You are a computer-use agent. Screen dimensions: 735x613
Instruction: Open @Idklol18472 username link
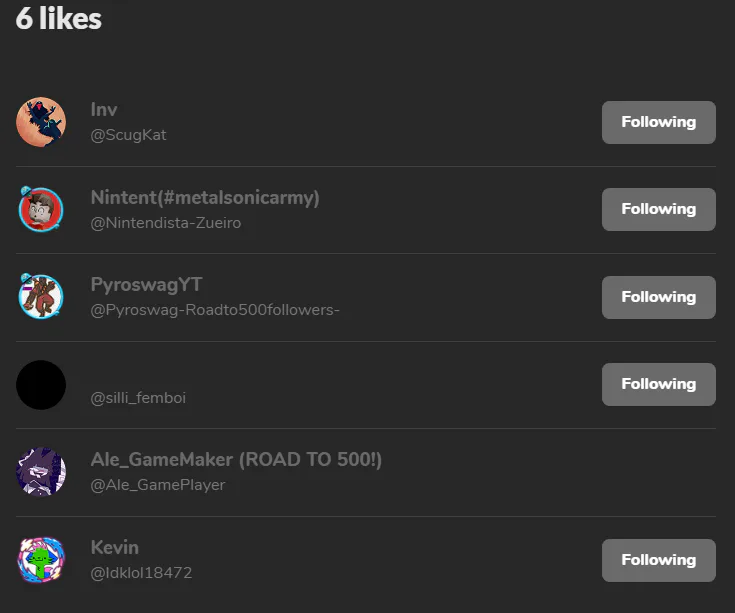pyautogui.click(x=142, y=573)
